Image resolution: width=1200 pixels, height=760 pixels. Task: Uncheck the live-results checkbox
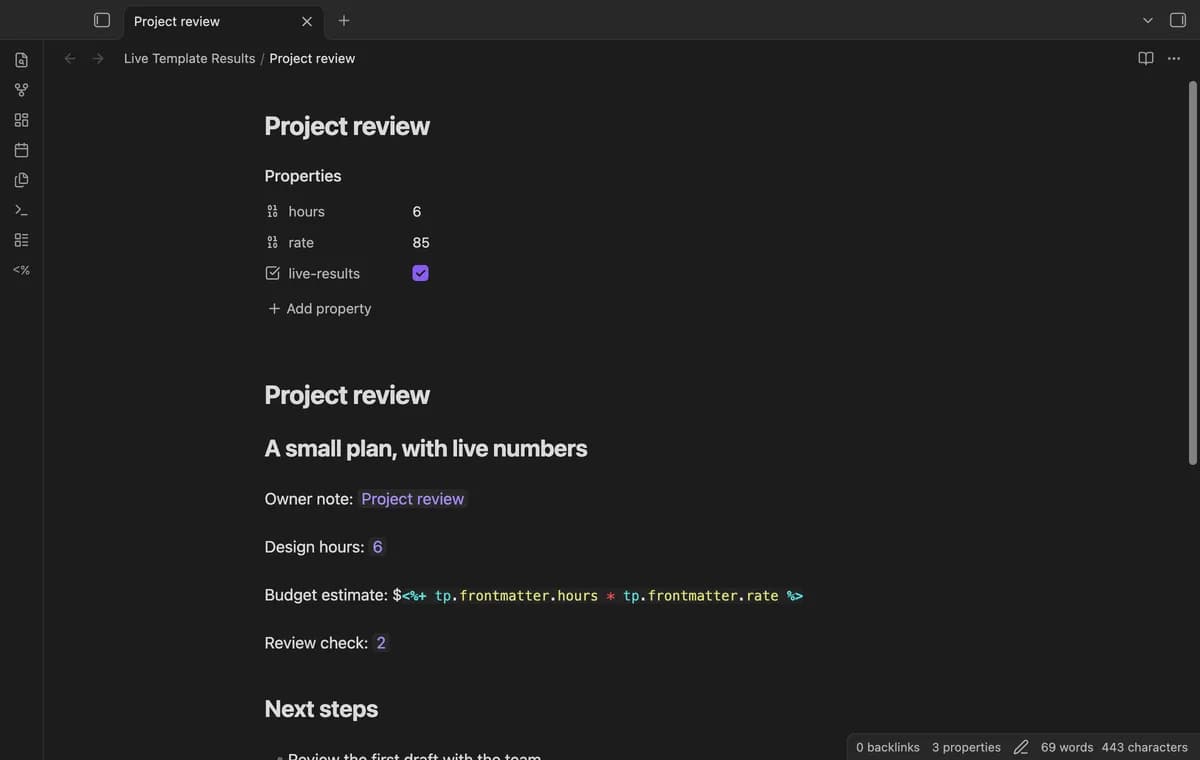coord(420,273)
